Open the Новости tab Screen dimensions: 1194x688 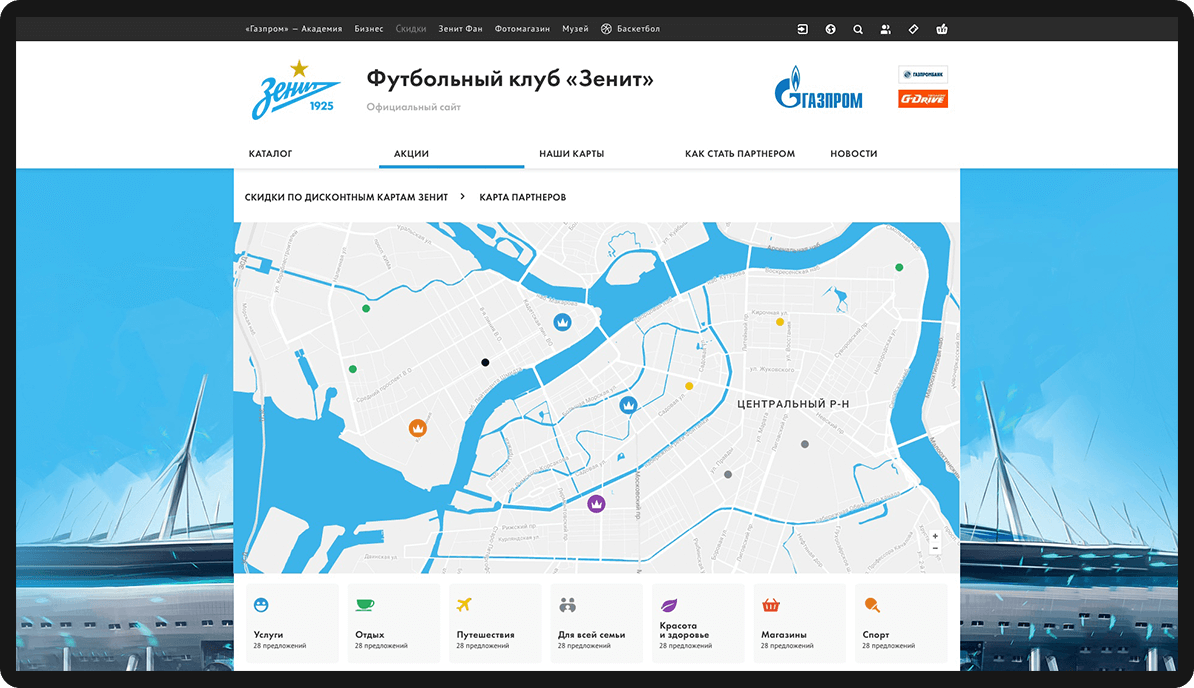(x=854, y=154)
